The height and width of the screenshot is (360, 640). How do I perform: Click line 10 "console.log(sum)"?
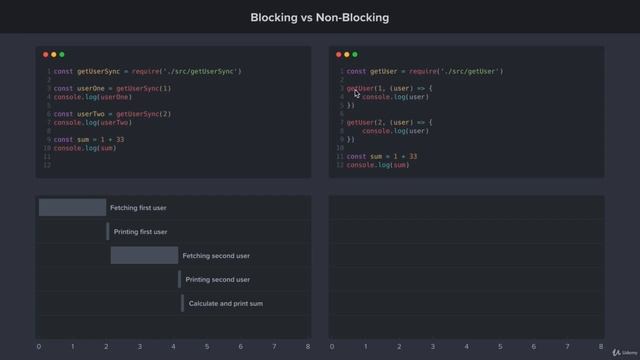click(x=85, y=148)
